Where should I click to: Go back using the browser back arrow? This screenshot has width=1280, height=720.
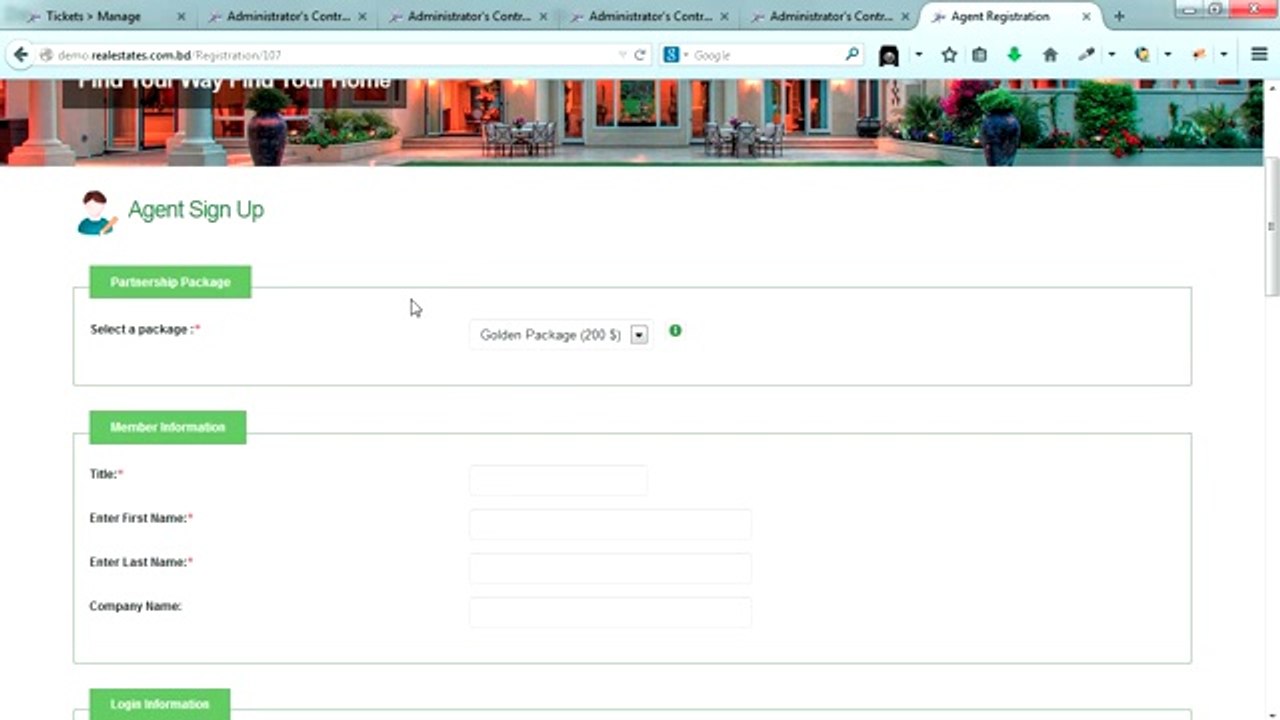coord(20,55)
